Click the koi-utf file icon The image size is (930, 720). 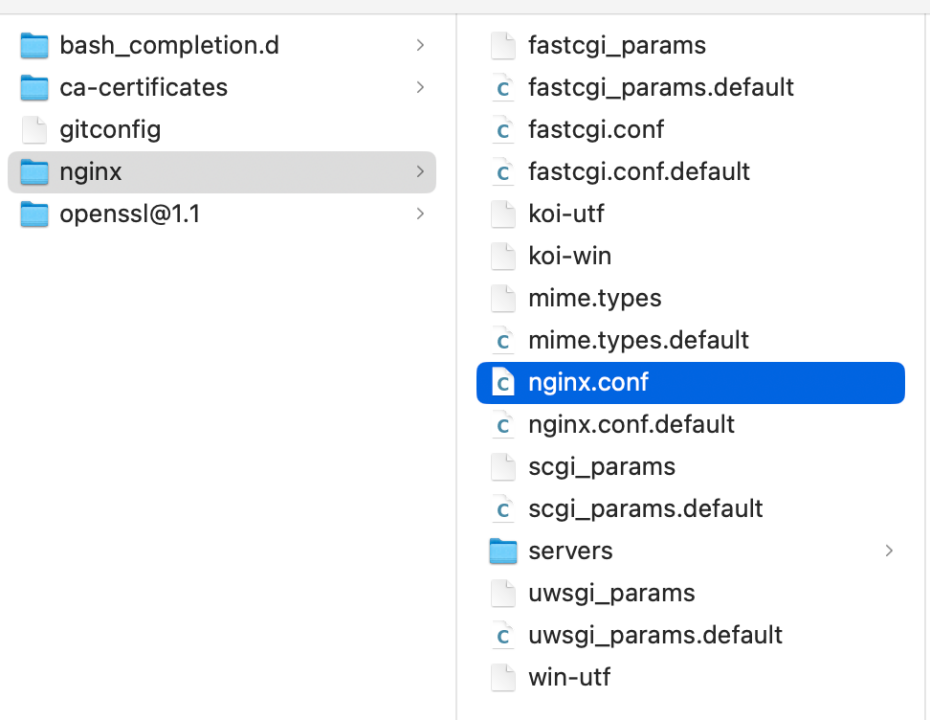tap(503, 214)
